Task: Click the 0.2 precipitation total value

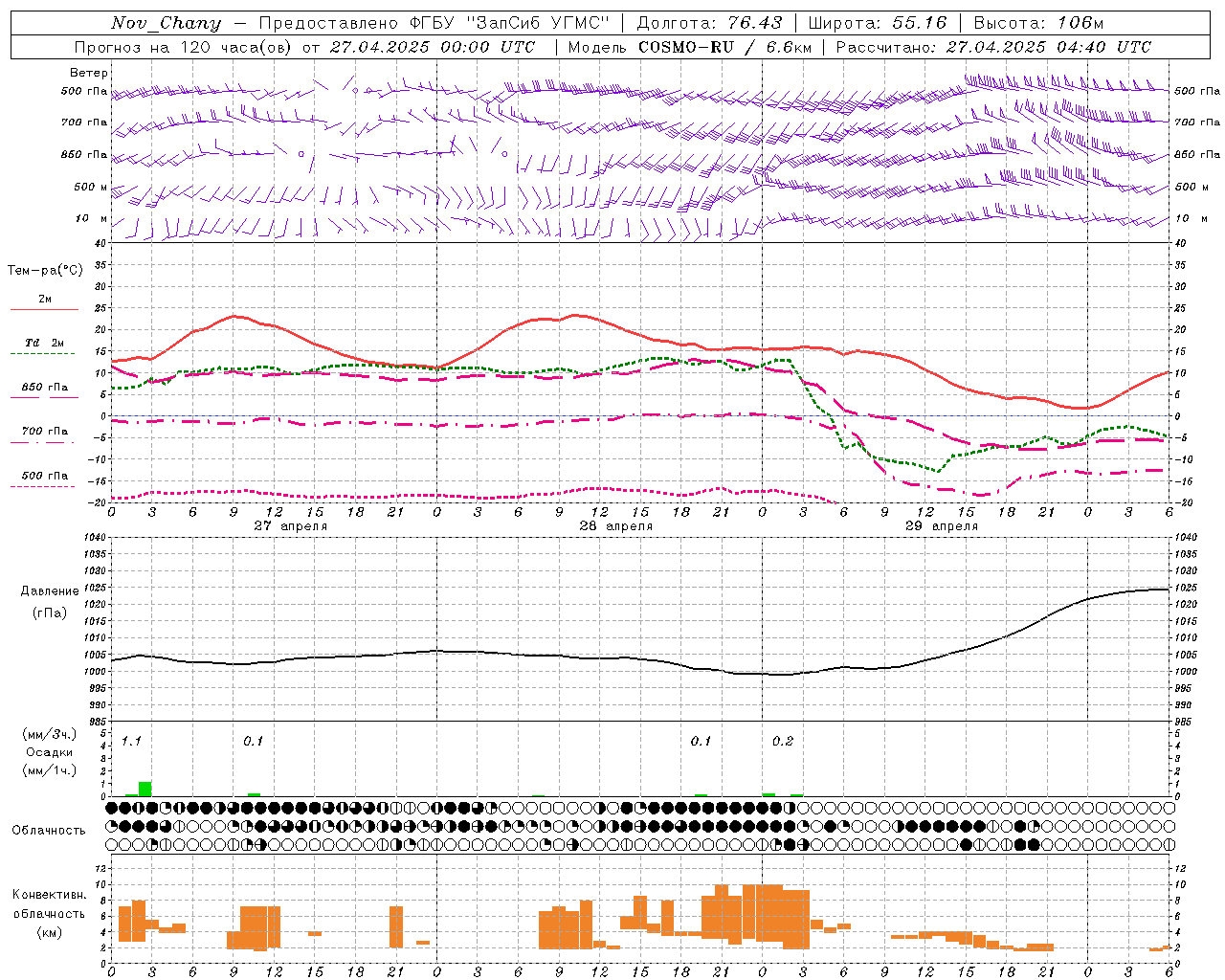Action: tap(783, 742)
